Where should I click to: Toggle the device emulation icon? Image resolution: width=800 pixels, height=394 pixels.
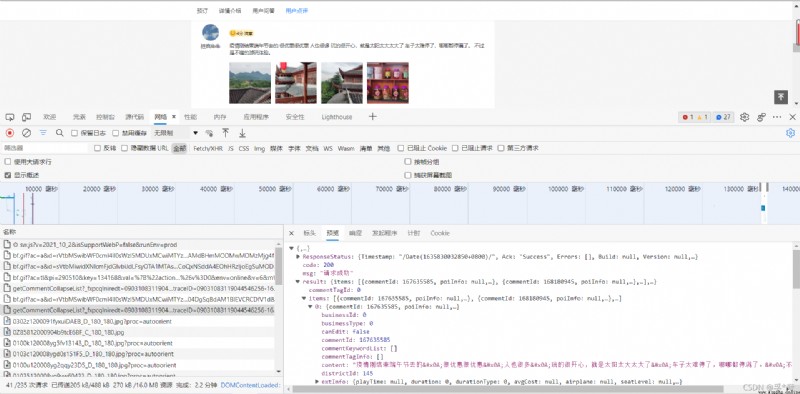point(27,117)
